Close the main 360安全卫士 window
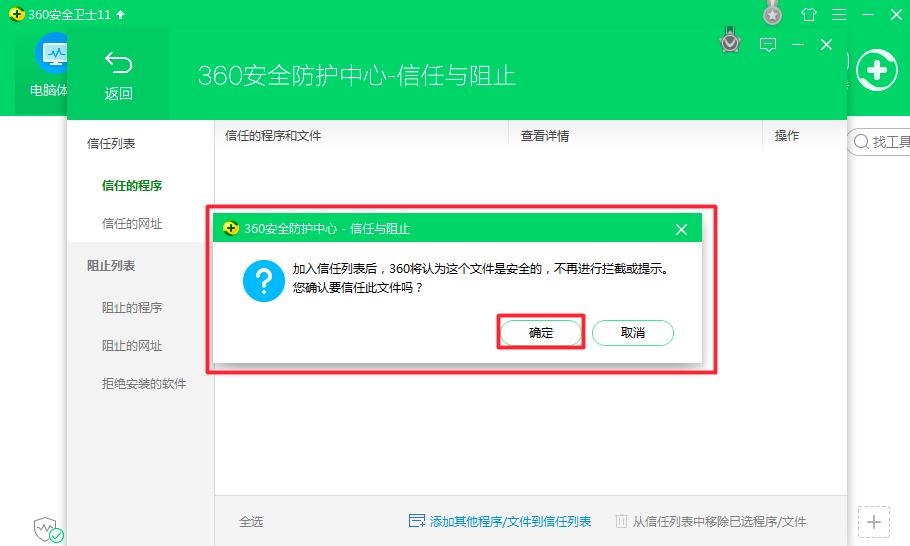The width and height of the screenshot is (910, 546). click(x=897, y=15)
